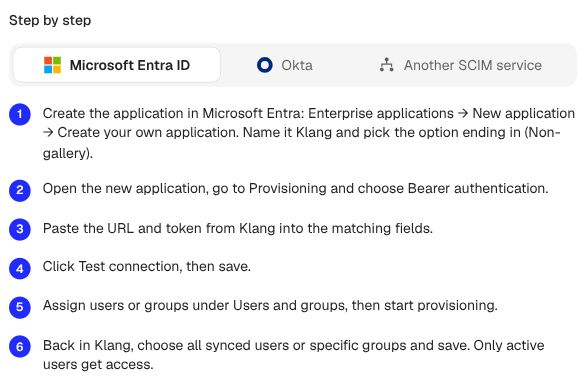
Task: Click the 'Step by step' heading
Action: 50,20
